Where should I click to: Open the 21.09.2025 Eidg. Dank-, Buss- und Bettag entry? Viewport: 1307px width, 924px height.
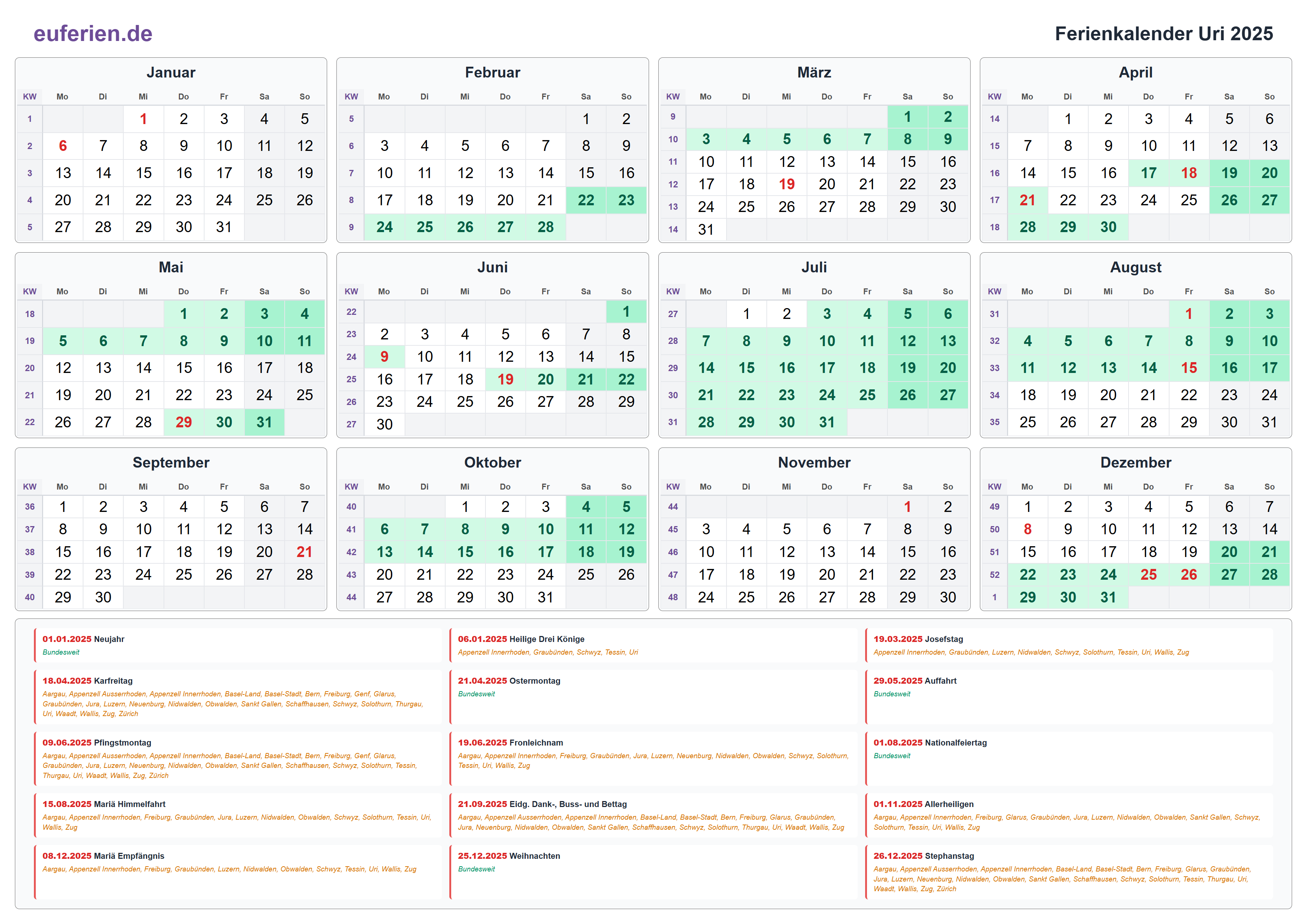coord(653,815)
